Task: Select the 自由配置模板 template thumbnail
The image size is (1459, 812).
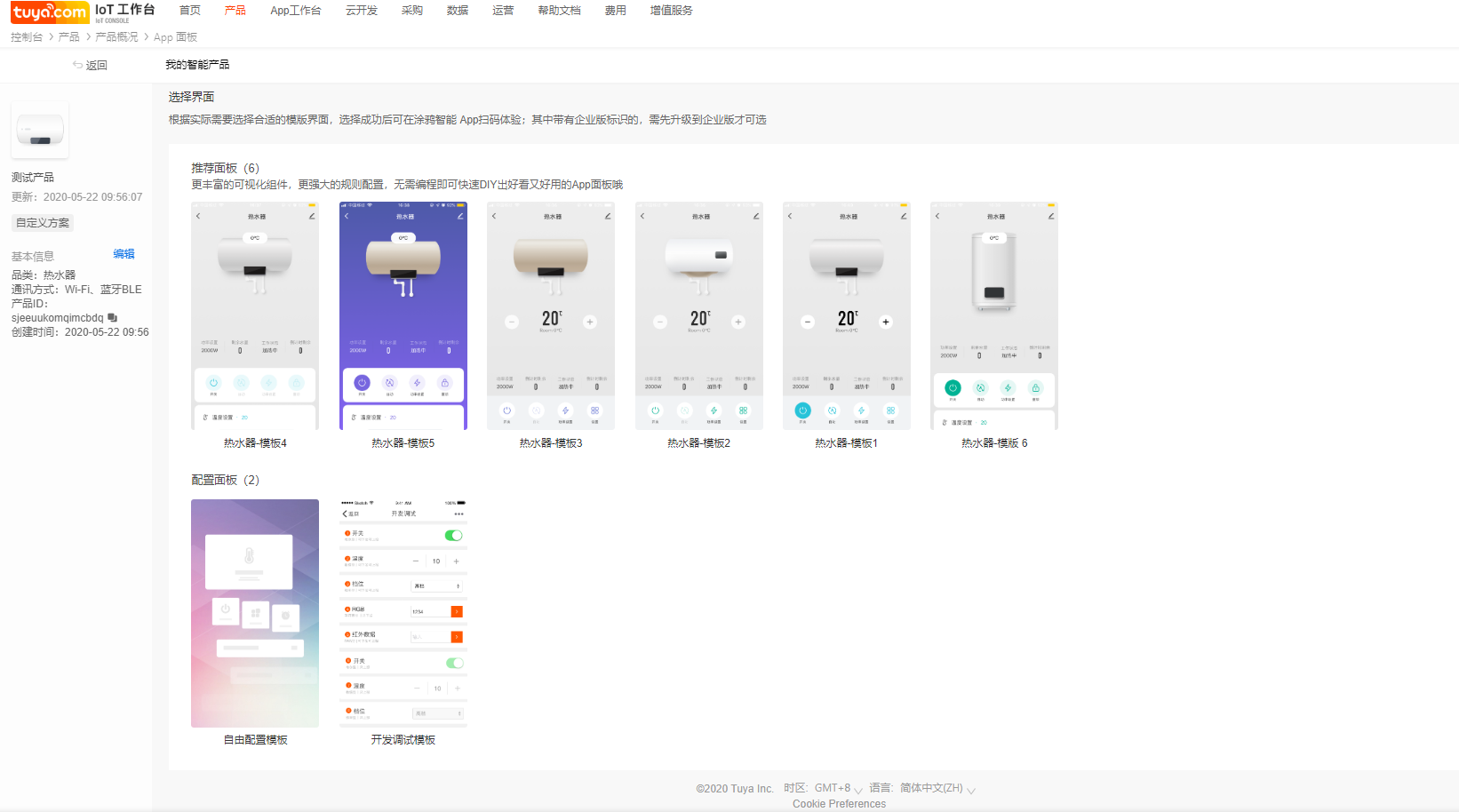Action: (255, 613)
